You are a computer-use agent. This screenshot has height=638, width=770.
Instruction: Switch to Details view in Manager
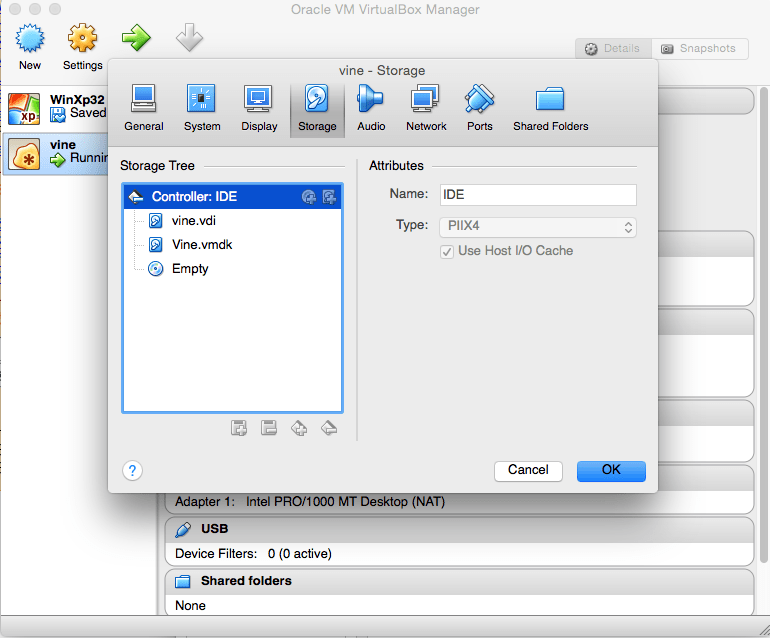click(x=613, y=49)
